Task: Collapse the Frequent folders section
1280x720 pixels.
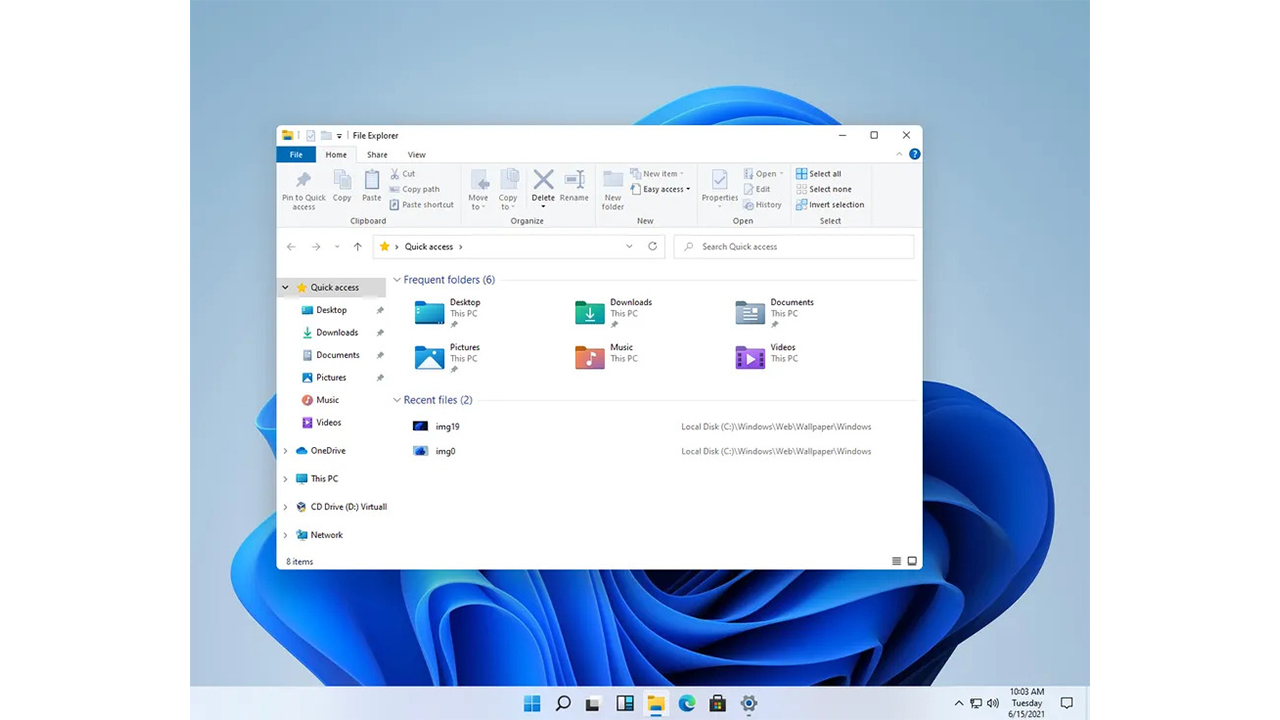Action: click(397, 280)
